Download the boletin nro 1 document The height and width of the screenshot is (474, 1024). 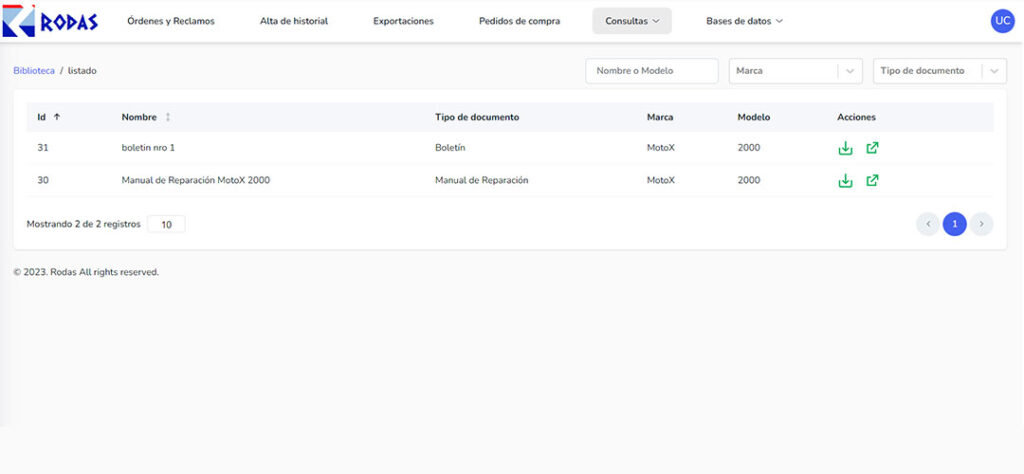point(845,148)
